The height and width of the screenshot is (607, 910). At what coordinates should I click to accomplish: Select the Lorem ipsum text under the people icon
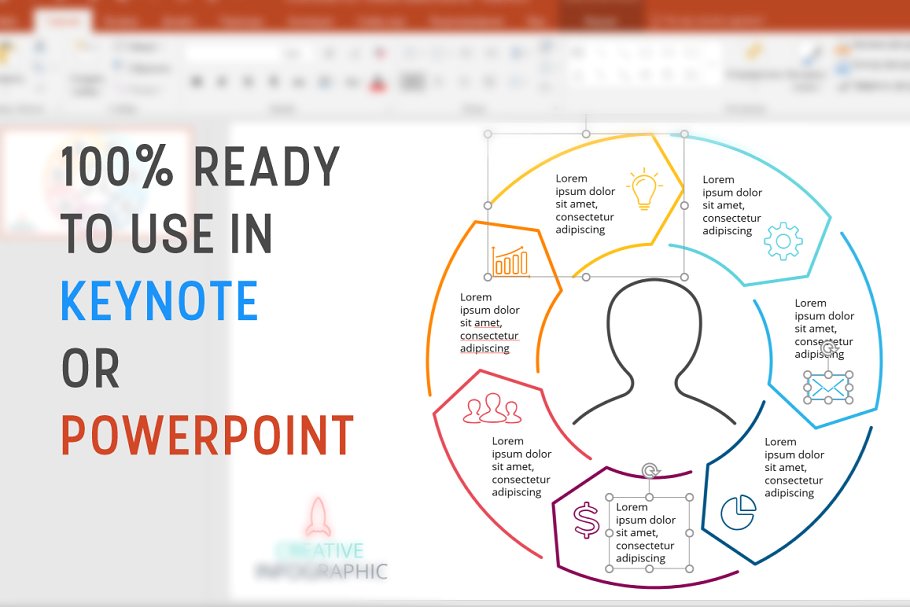[x=521, y=466]
